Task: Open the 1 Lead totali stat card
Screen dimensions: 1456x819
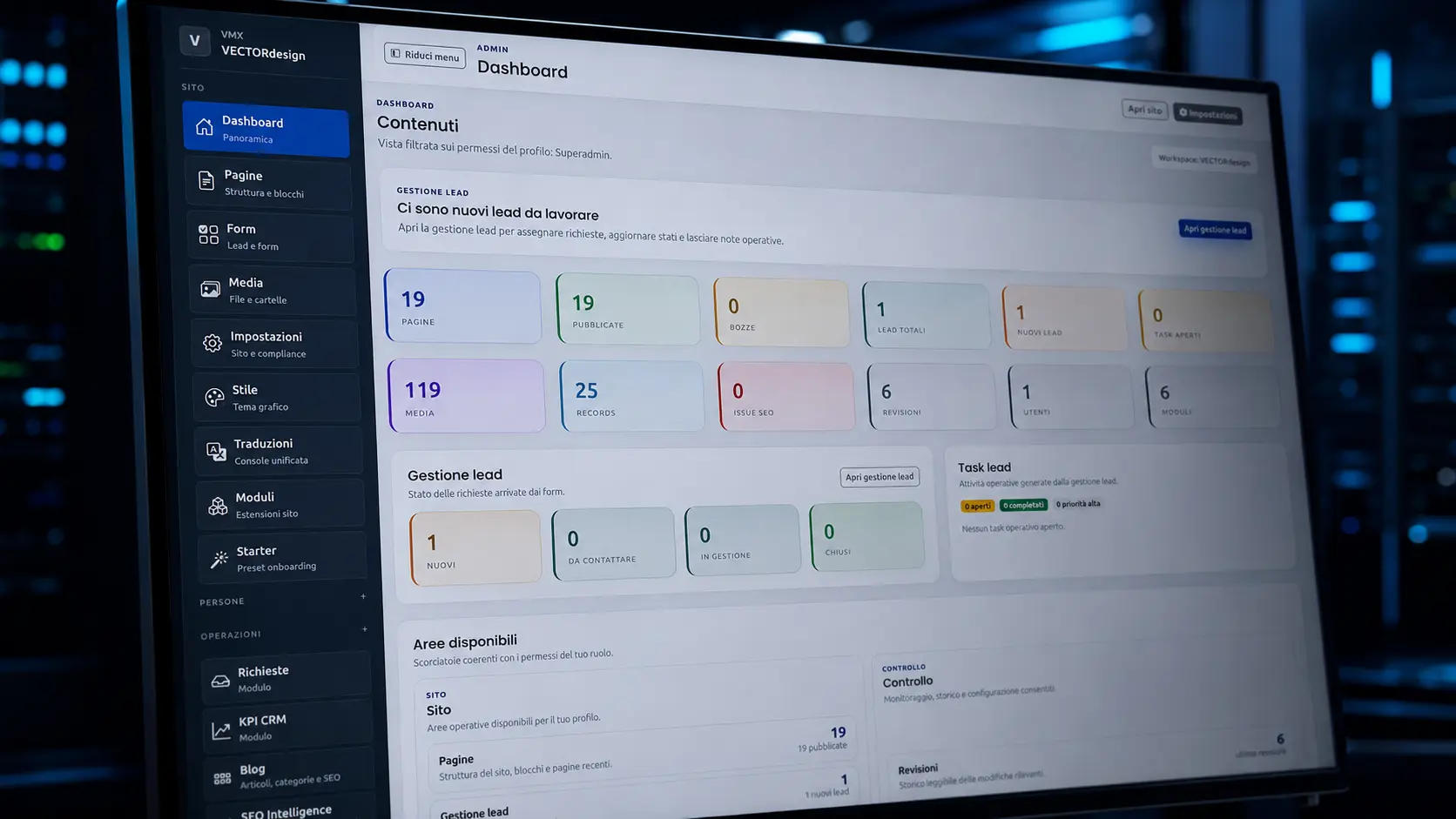Action: click(927, 316)
